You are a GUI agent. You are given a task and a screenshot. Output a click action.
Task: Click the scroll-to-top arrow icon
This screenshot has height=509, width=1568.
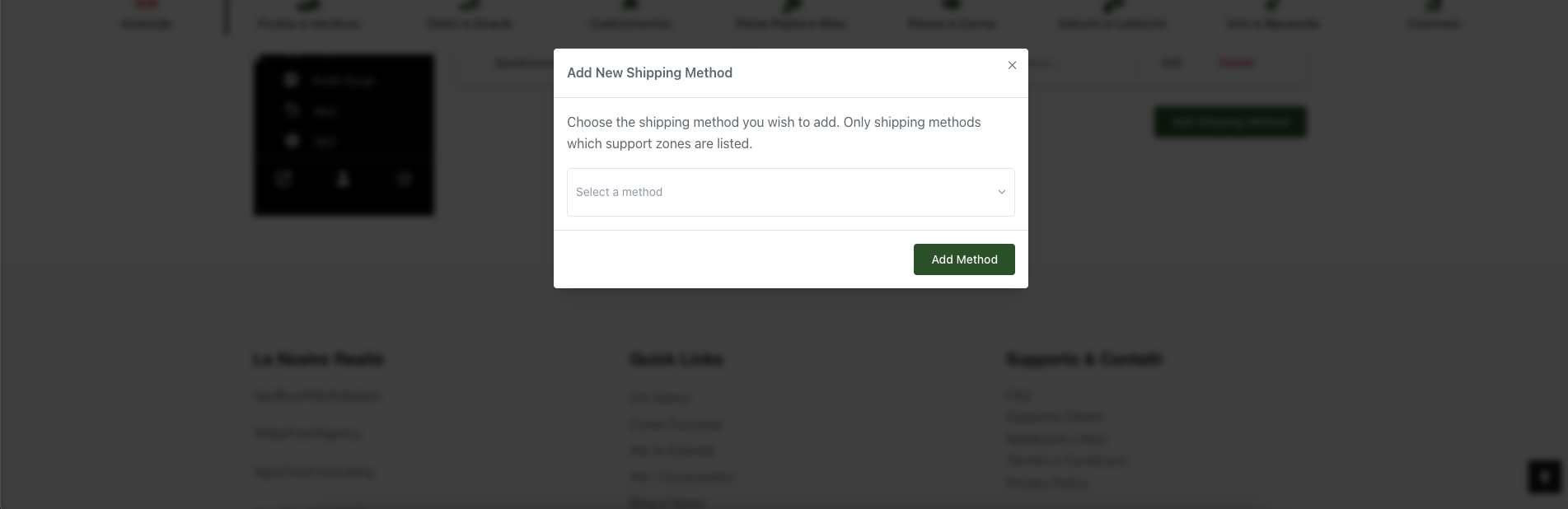pyautogui.click(x=1545, y=476)
